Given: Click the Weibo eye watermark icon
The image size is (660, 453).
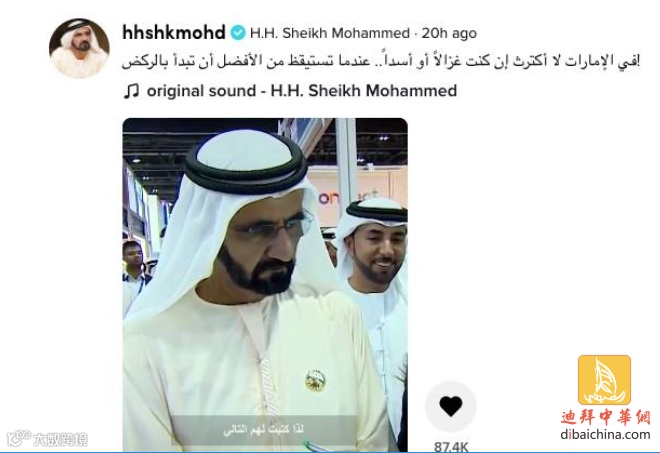Looking at the screenshot, I should coord(19,439).
